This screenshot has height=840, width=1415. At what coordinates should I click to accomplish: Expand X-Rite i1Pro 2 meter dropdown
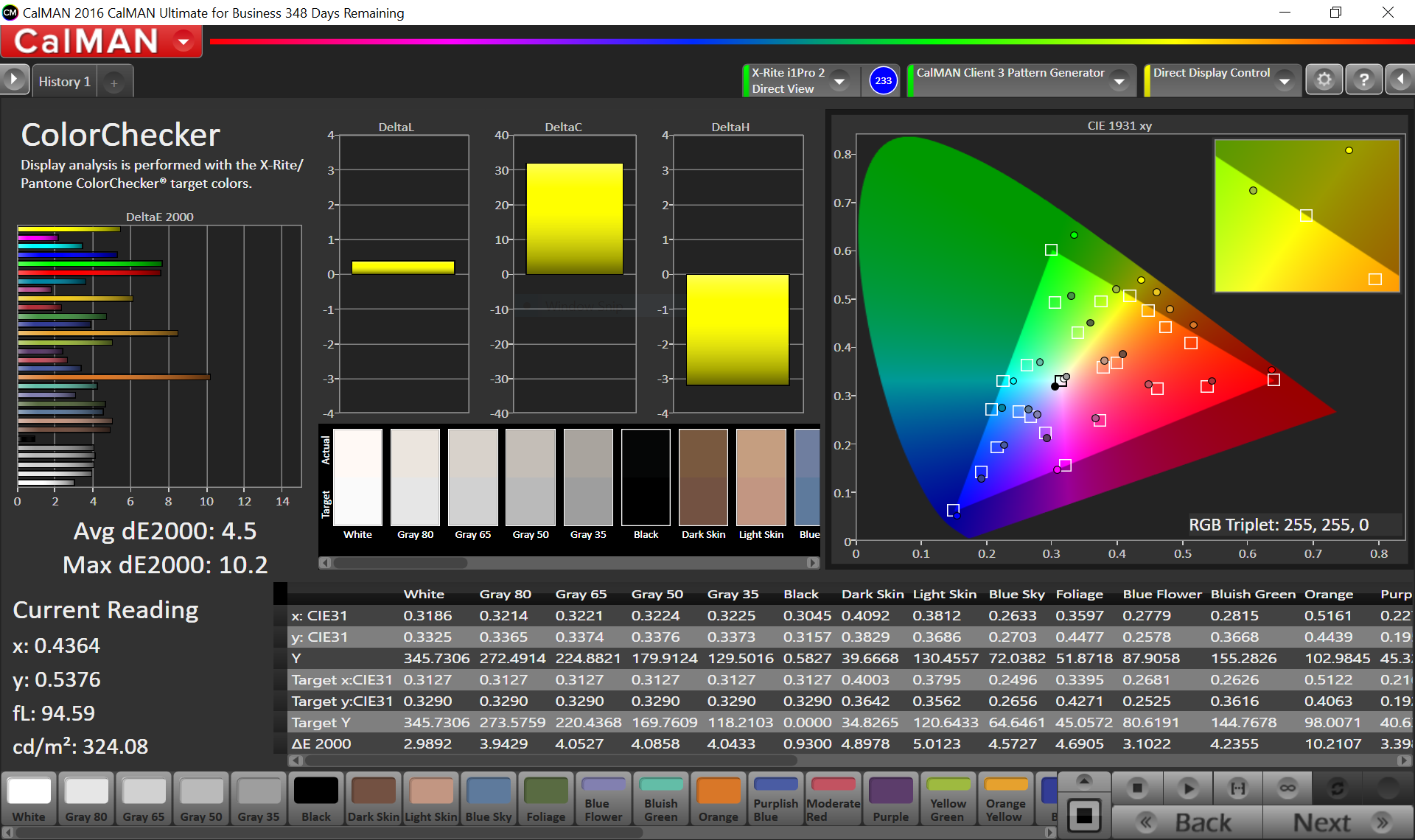coord(839,81)
